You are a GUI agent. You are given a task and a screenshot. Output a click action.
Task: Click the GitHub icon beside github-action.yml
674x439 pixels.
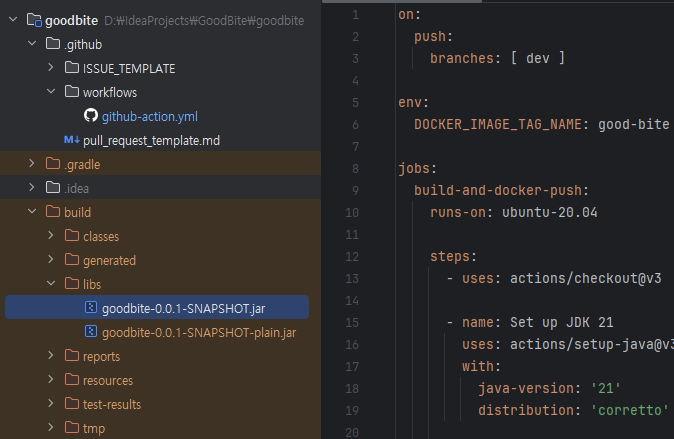[91, 115]
